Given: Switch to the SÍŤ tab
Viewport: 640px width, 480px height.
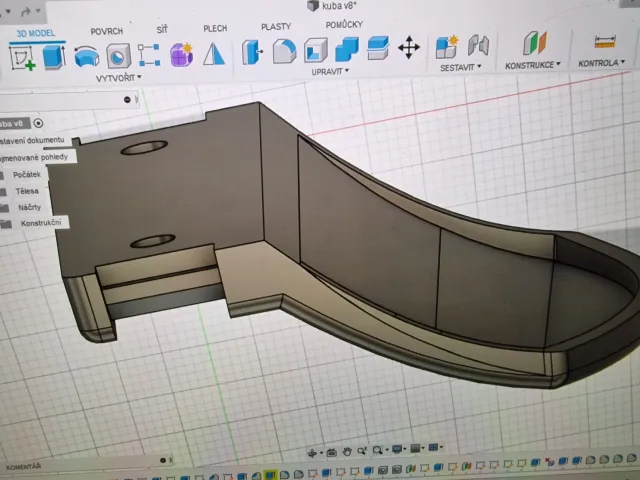Looking at the screenshot, I should 162,29.
